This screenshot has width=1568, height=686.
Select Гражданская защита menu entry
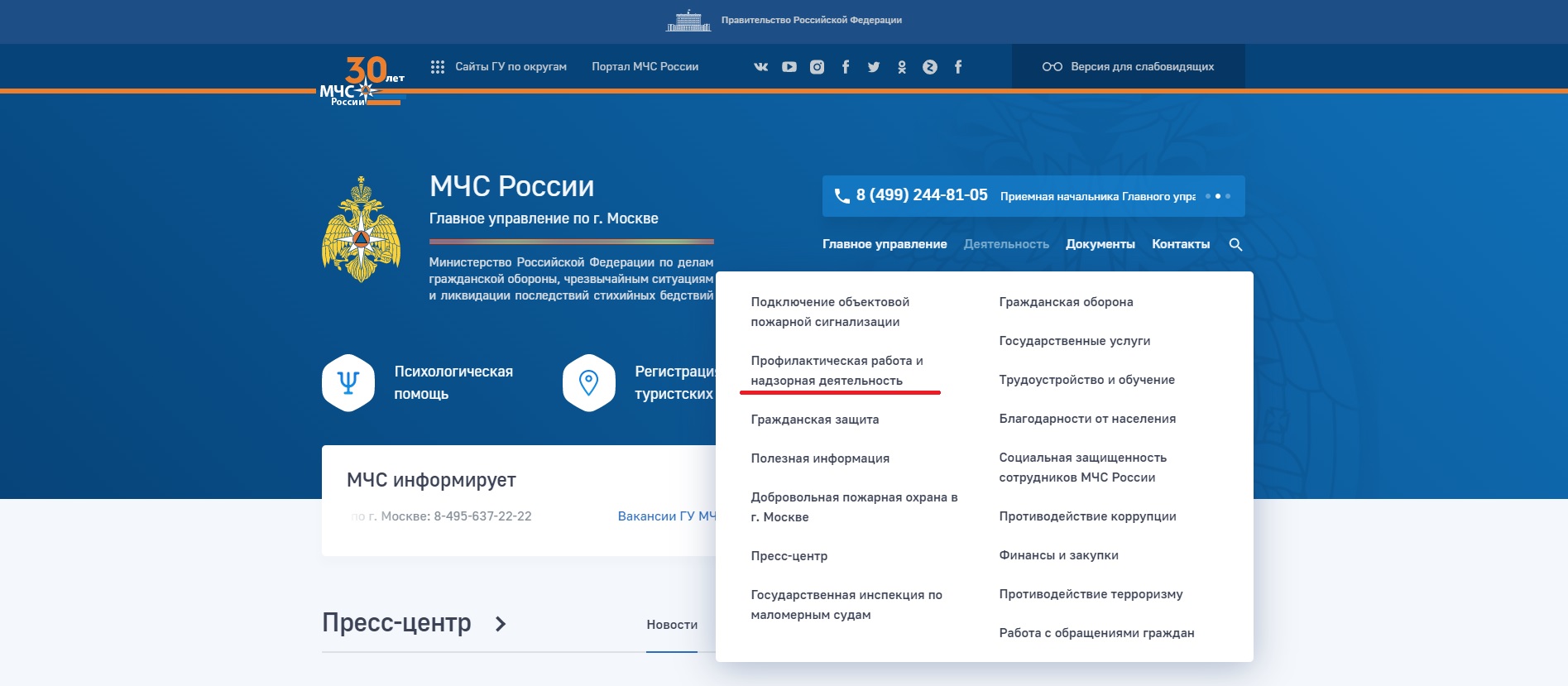[x=815, y=420]
